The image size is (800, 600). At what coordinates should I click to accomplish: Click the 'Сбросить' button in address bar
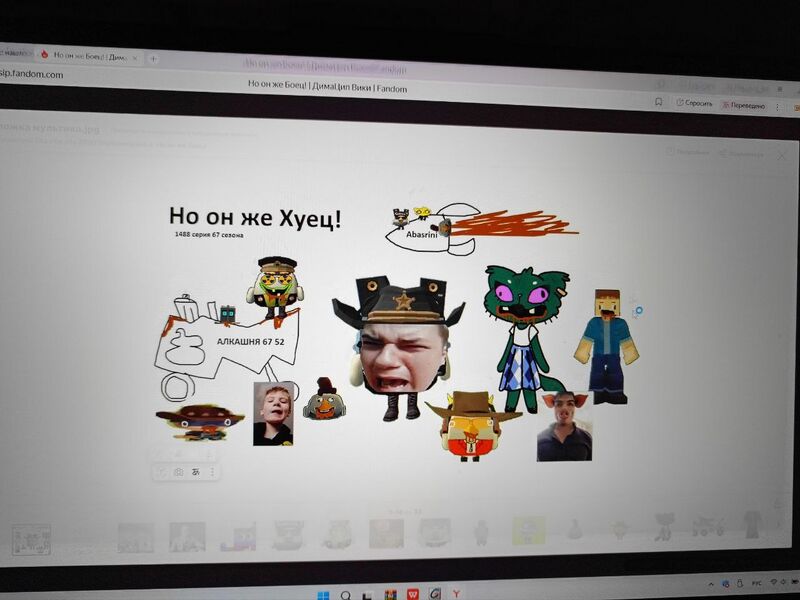pyautogui.click(x=696, y=103)
